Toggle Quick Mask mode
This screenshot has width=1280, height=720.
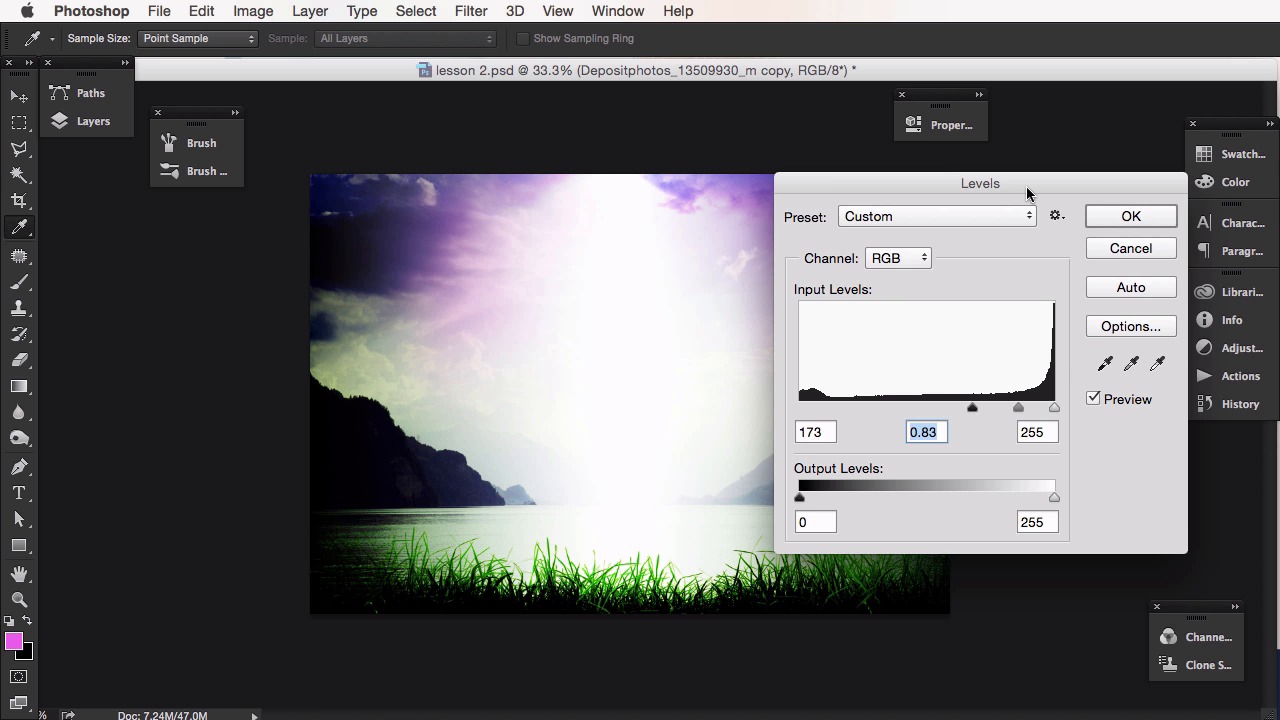19,677
